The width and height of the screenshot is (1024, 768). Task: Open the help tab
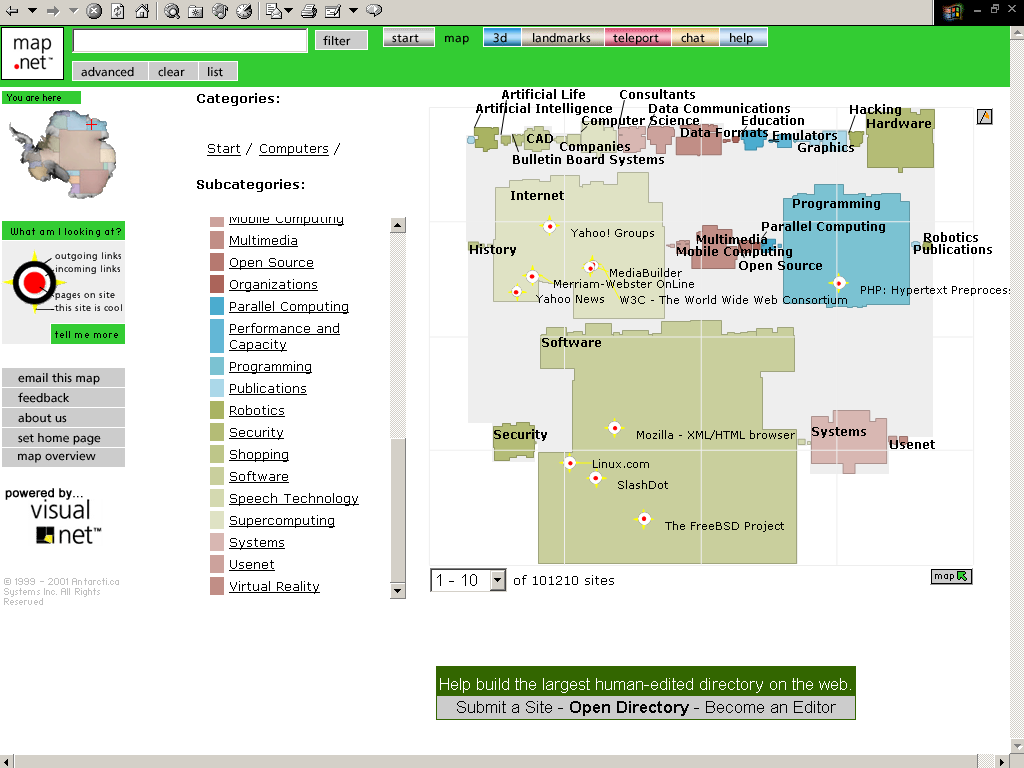coord(743,37)
